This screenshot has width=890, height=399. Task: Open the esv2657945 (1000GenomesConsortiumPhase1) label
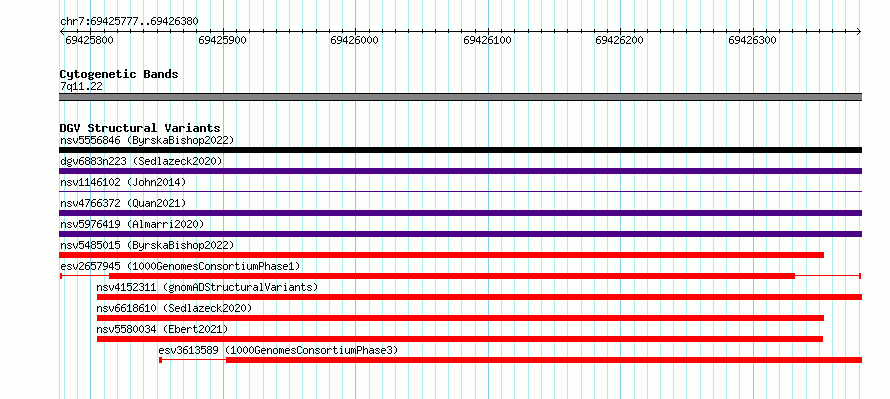[180, 266]
